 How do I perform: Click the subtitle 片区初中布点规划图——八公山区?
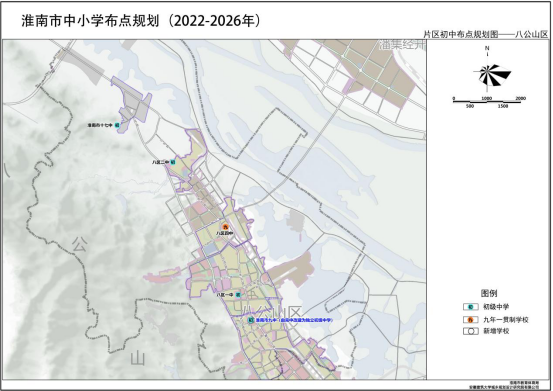486,34
